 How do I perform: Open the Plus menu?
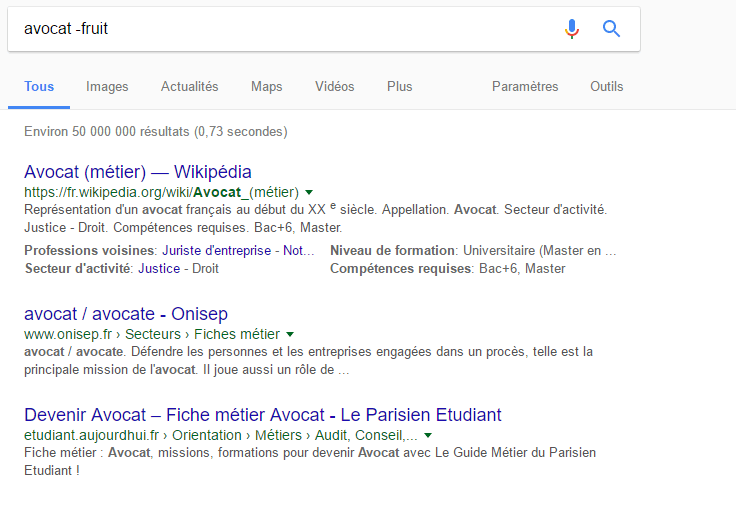pos(399,86)
